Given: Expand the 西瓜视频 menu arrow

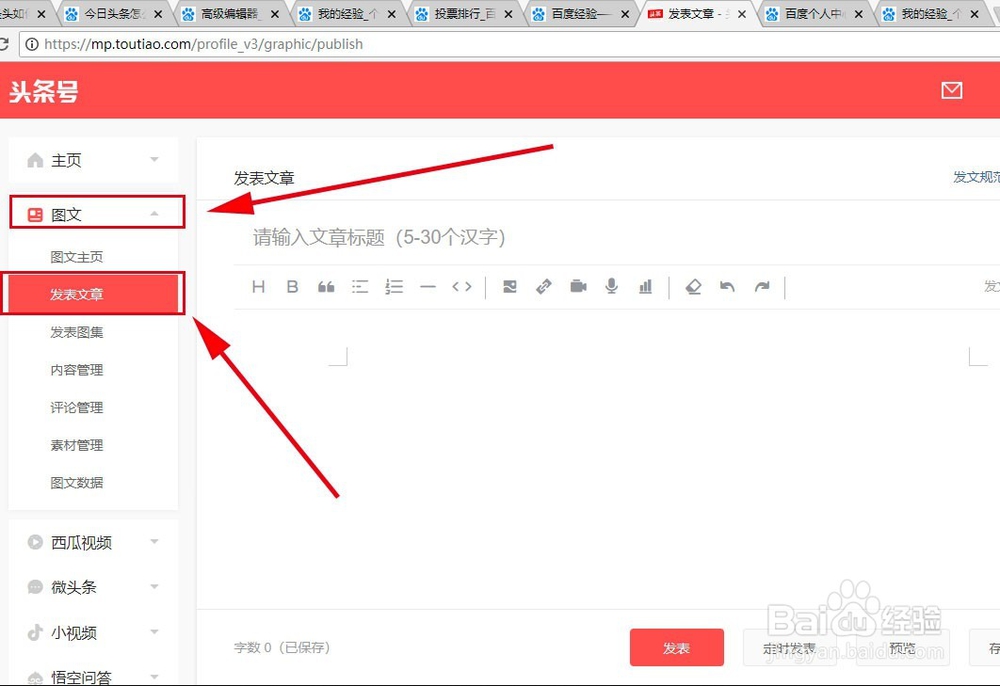Looking at the screenshot, I should click(x=154, y=541).
